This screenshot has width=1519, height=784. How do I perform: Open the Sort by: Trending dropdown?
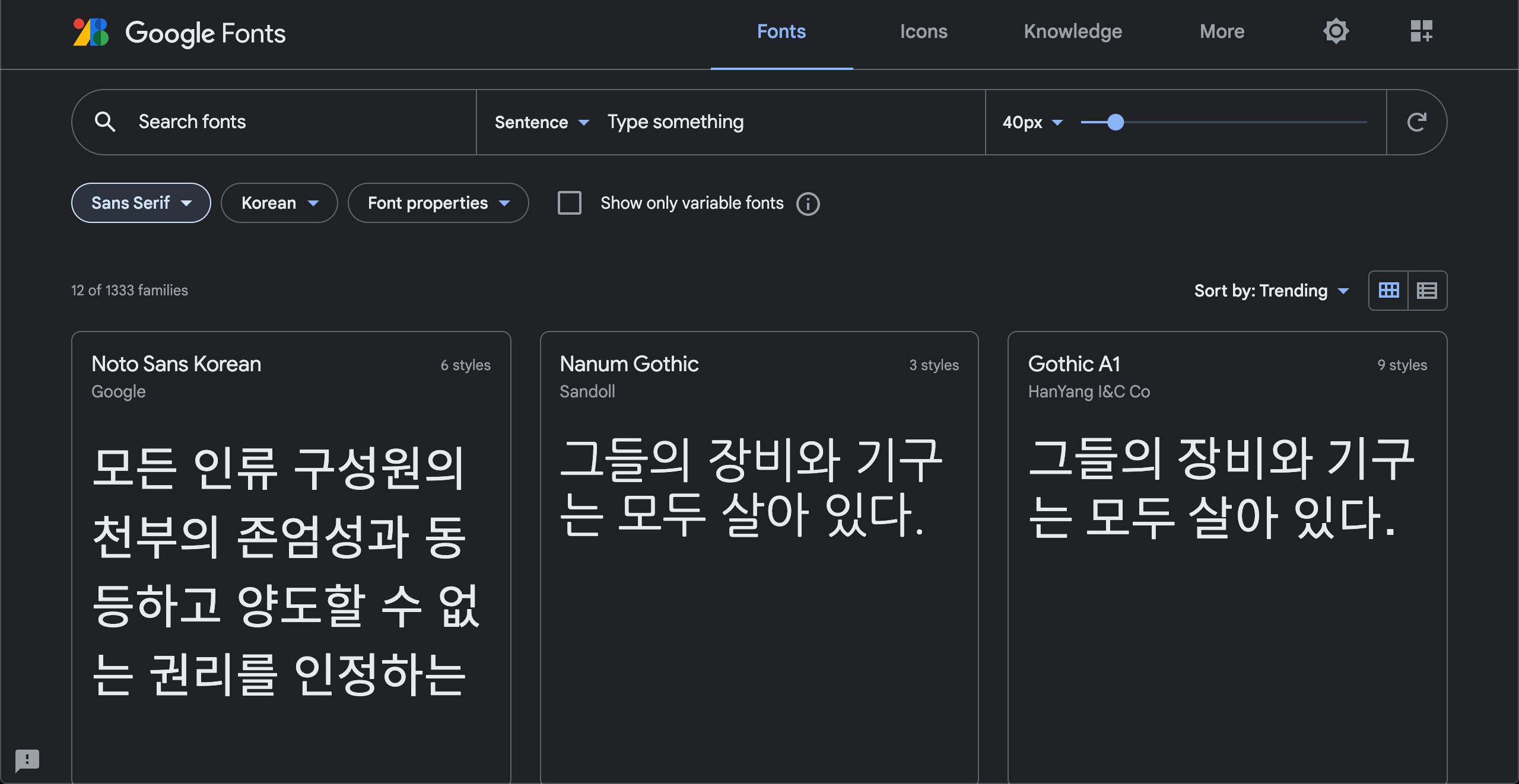pyautogui.click(x=1272, y=291)
